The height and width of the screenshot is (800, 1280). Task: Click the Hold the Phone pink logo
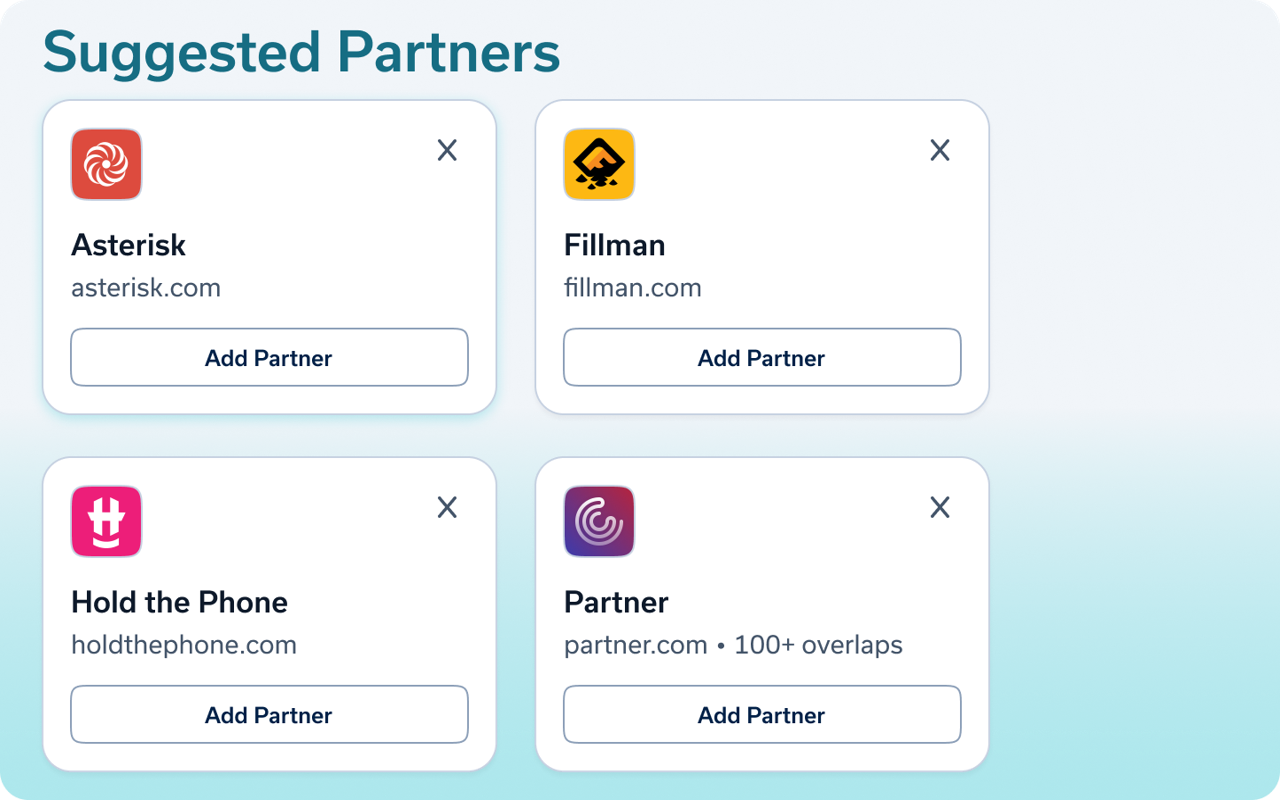pyautogui.click(x=106, y=521)
